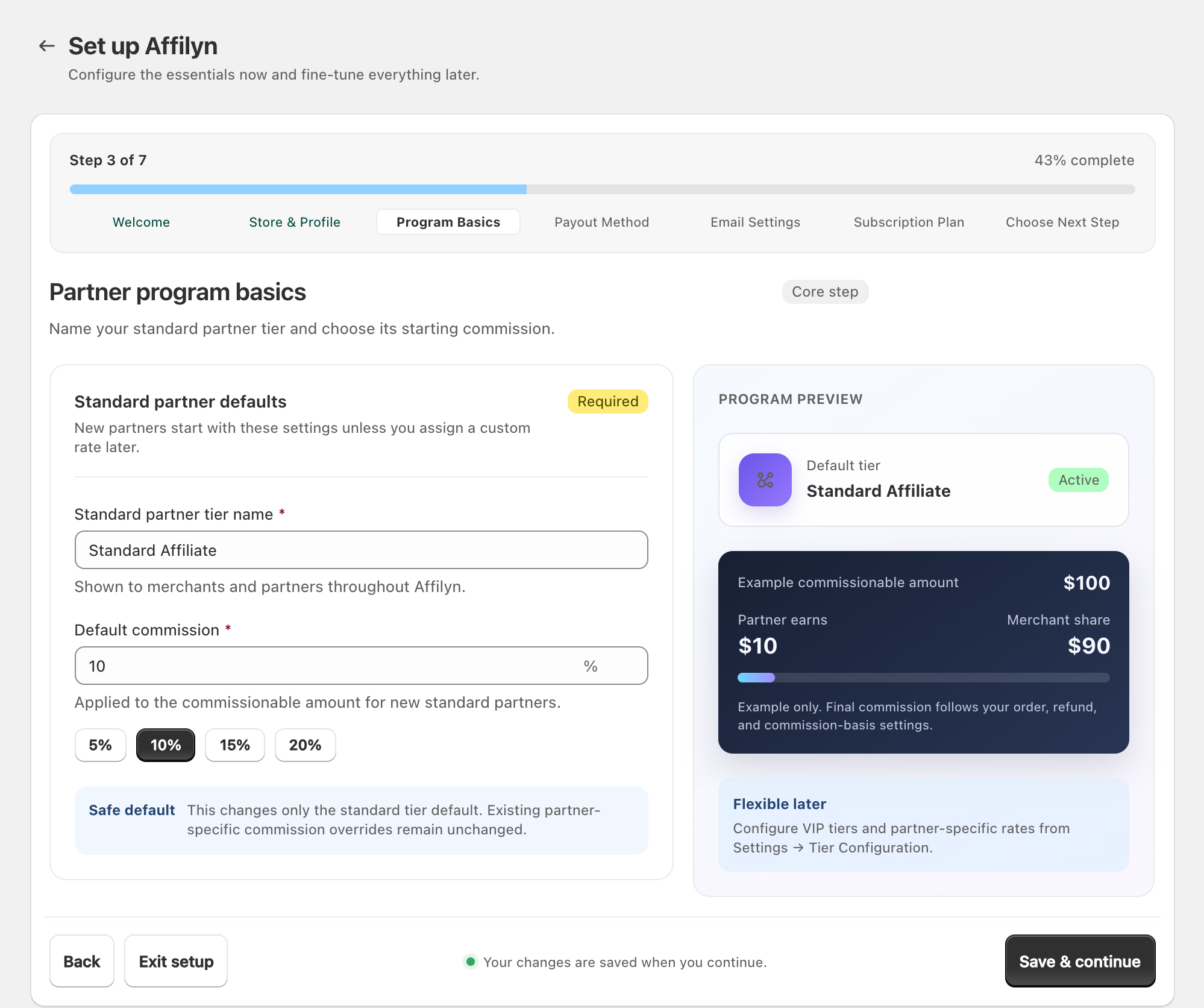Click the setup progress bar
Viewport: 1204px width, 1008px height.
click(x=602, y=189)
